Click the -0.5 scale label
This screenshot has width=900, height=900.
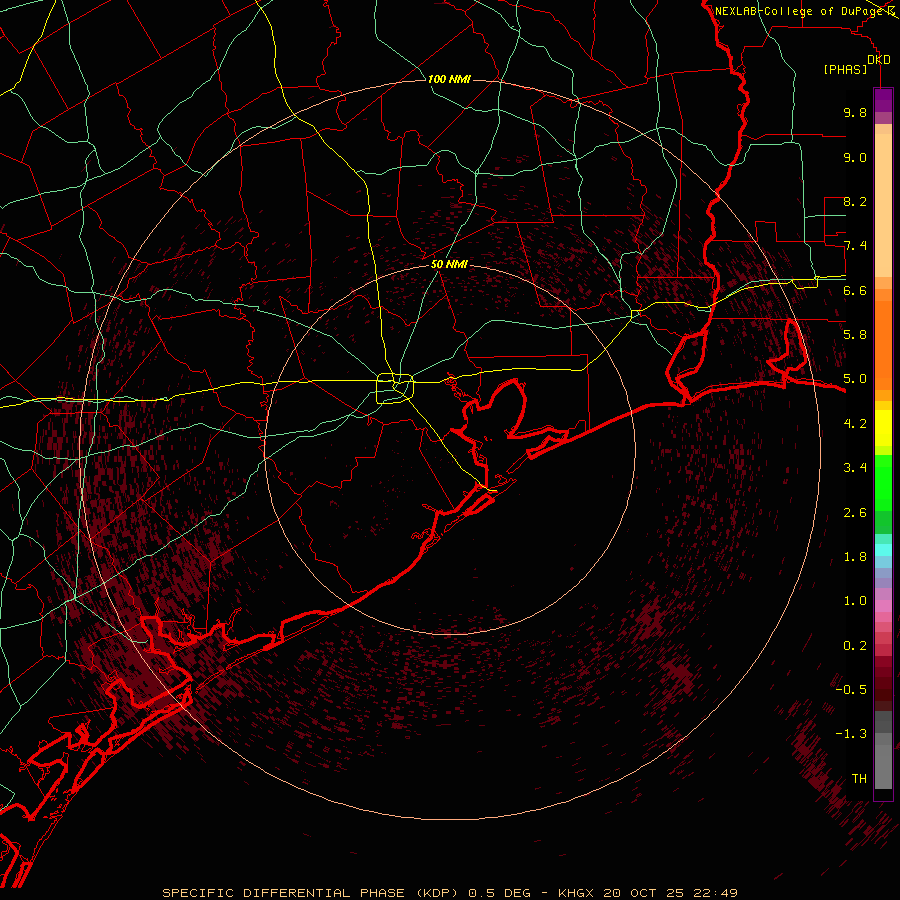(x=851, y=690)
